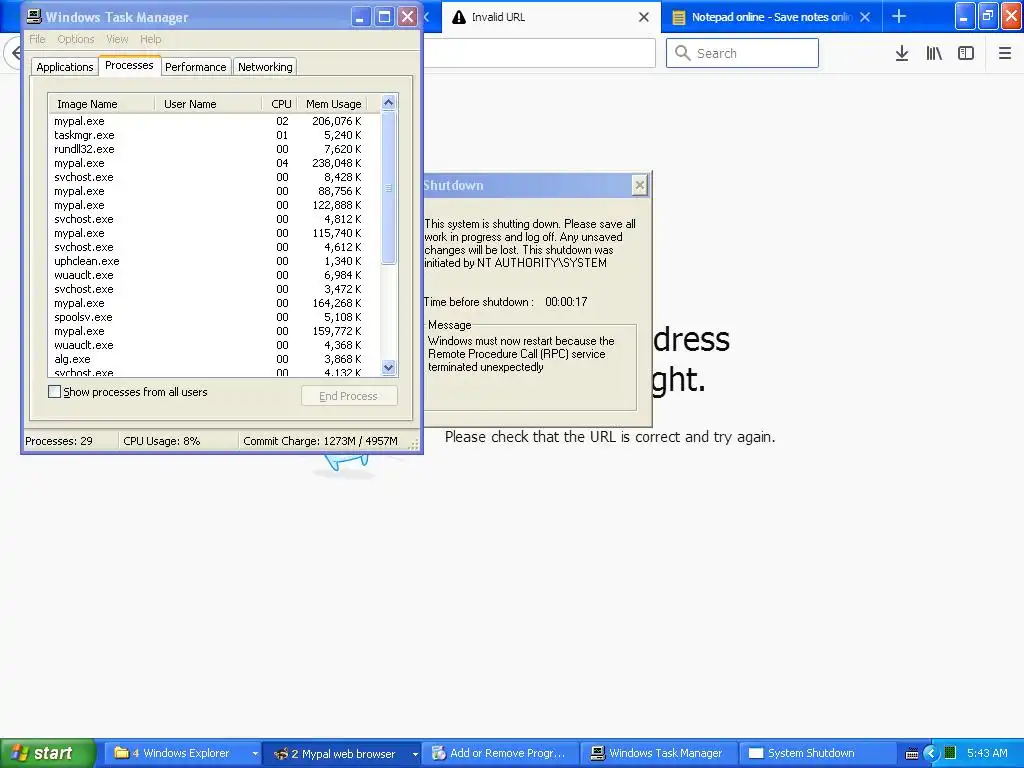Image resolution: width=1024 pixels, height=768 pixels.
Task: Sort by CPU column header
Action: (x=280, y=104)
